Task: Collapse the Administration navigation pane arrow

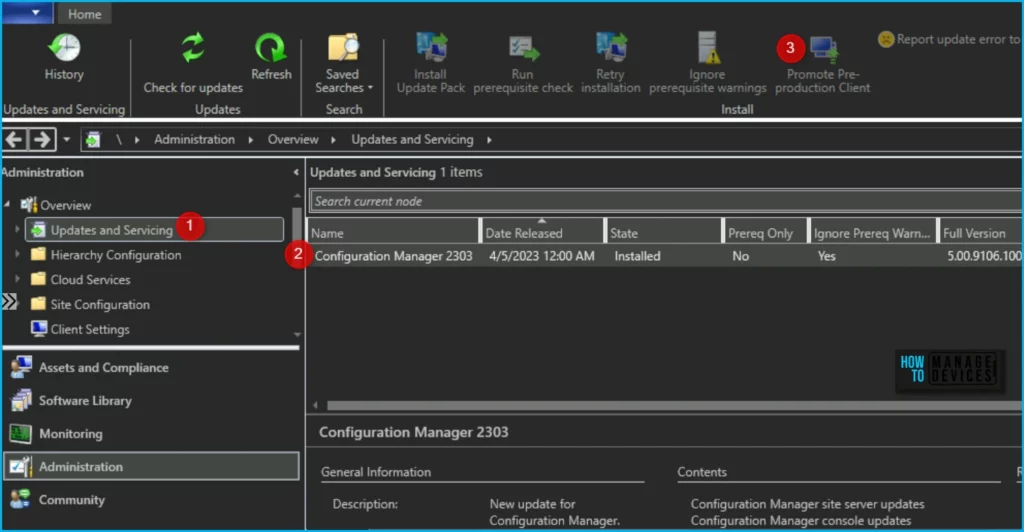Action: click(x=296, y=172)
